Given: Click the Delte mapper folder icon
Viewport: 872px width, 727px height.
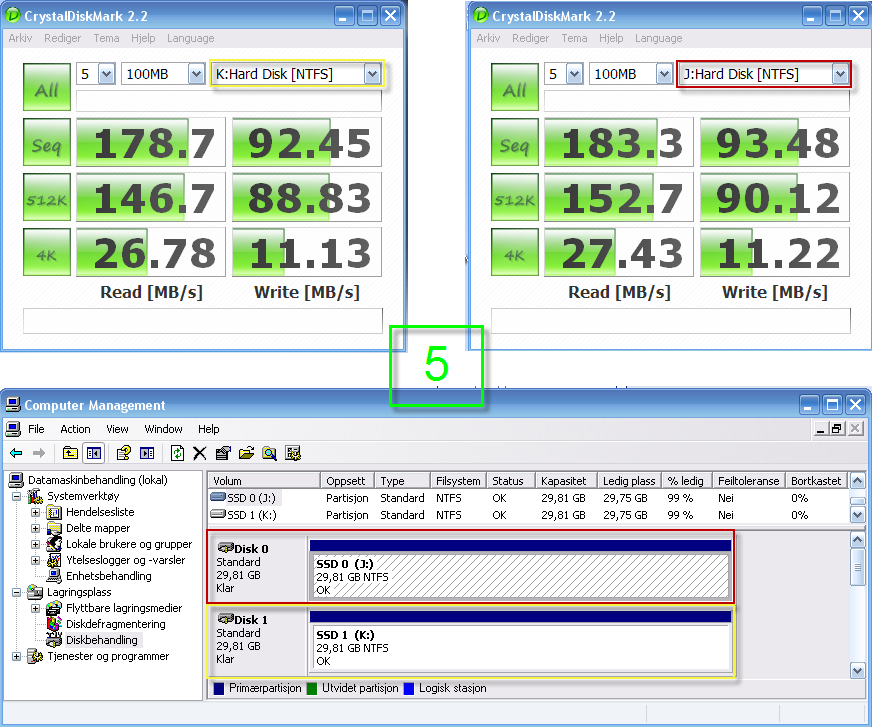Looking at the screenshot, I should pos(54,528).
